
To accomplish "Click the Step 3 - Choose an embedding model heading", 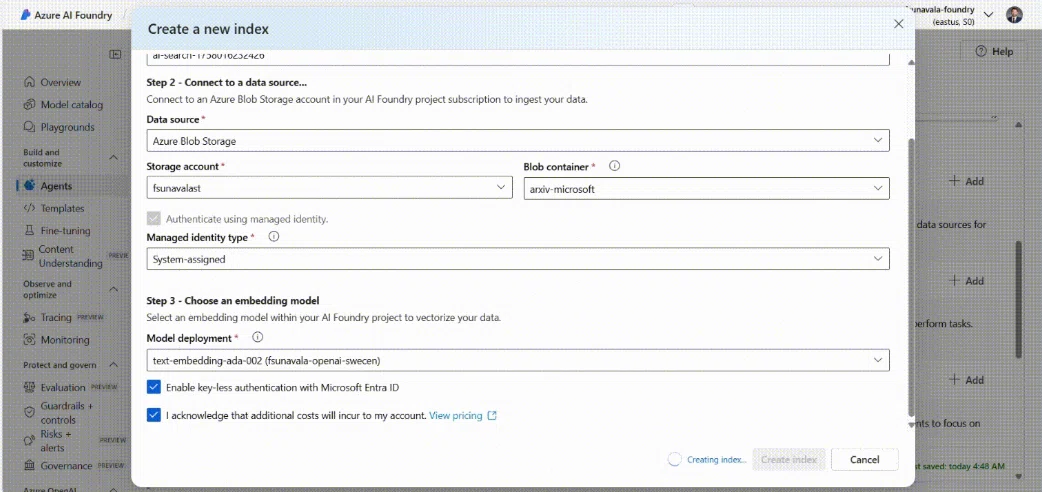I will [233, 301].
